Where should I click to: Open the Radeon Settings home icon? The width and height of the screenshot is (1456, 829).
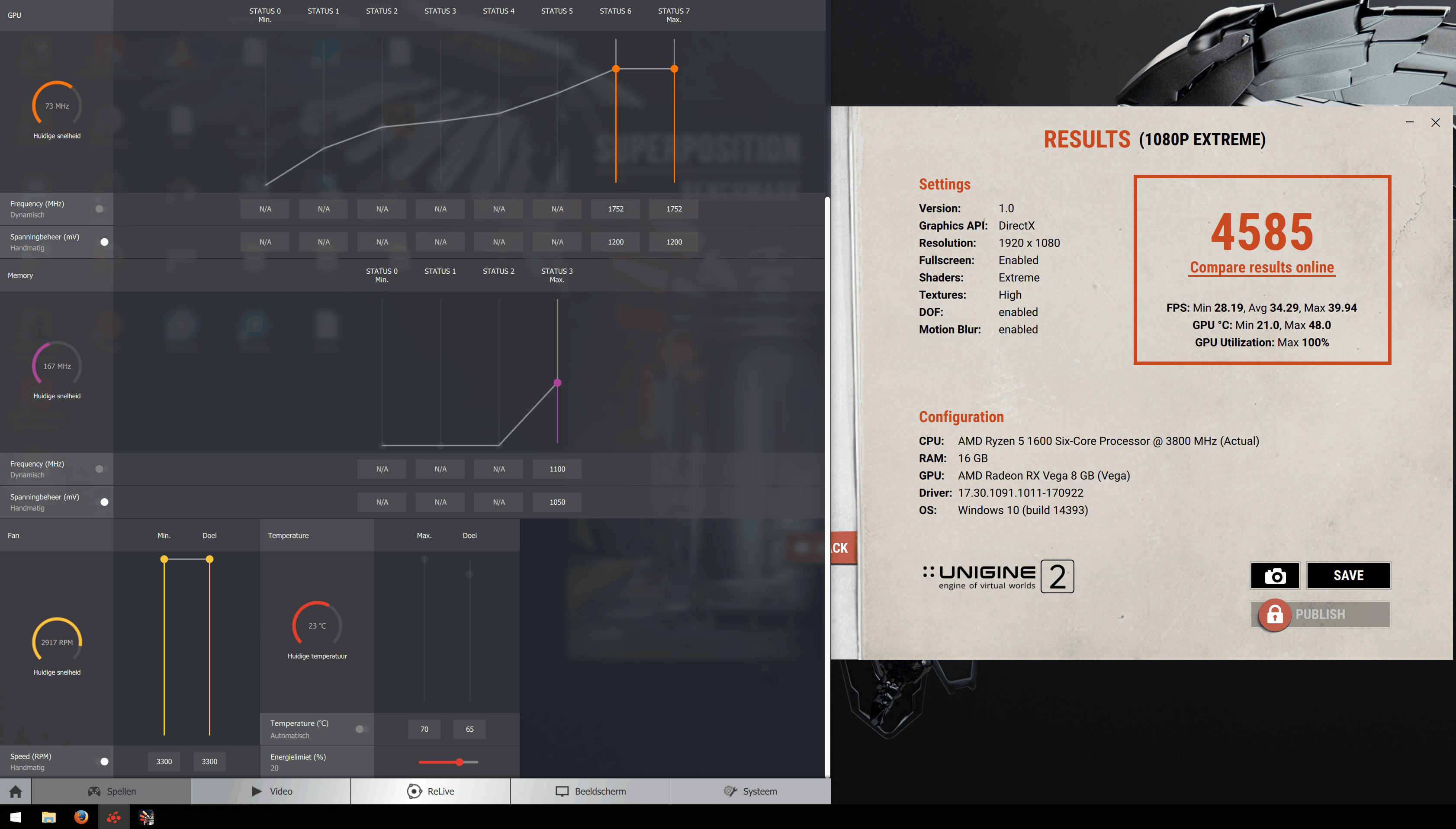pos(16,791)
